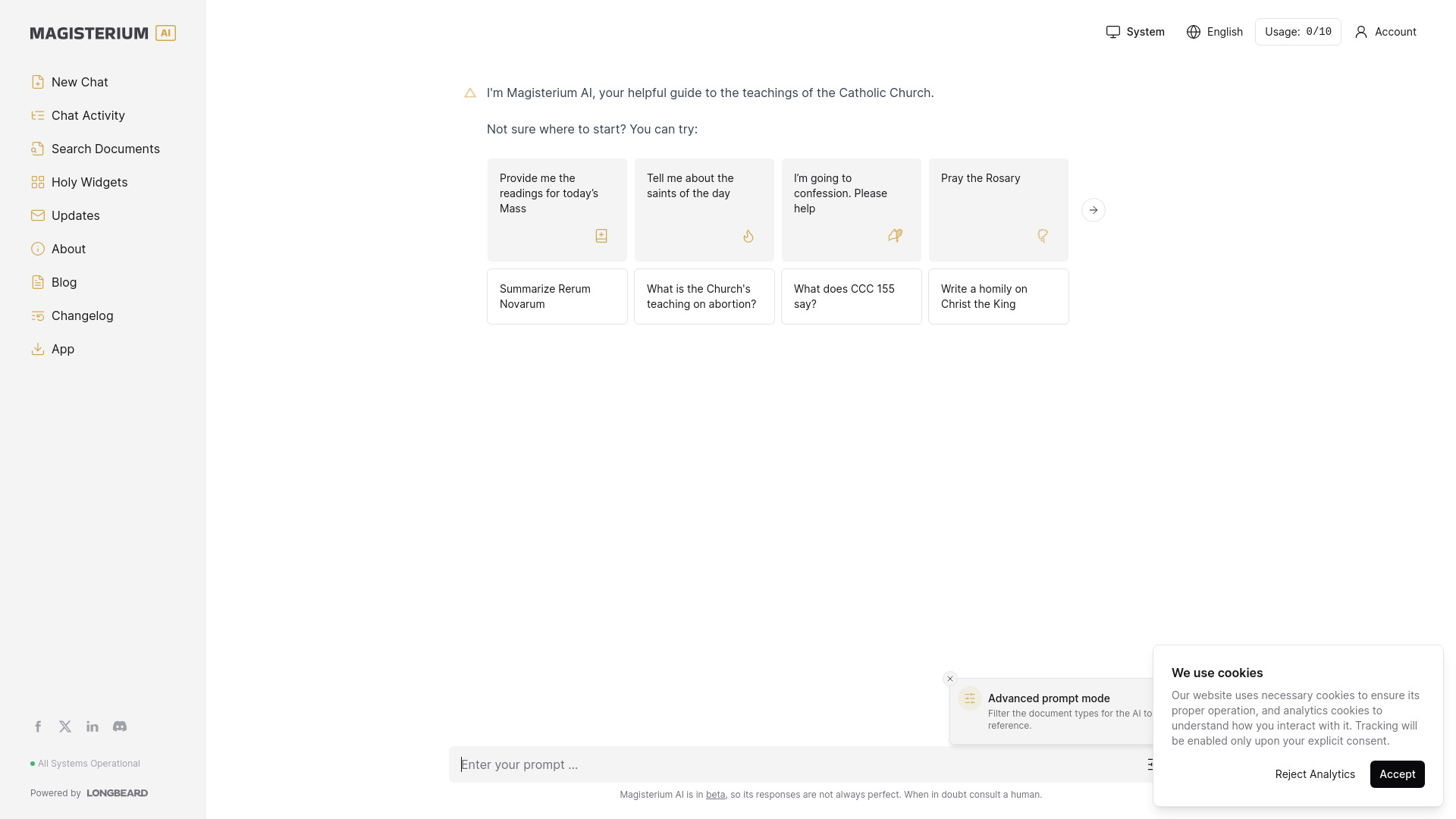Open Account menu
1456x819 pixels.
coord(1385,32)
